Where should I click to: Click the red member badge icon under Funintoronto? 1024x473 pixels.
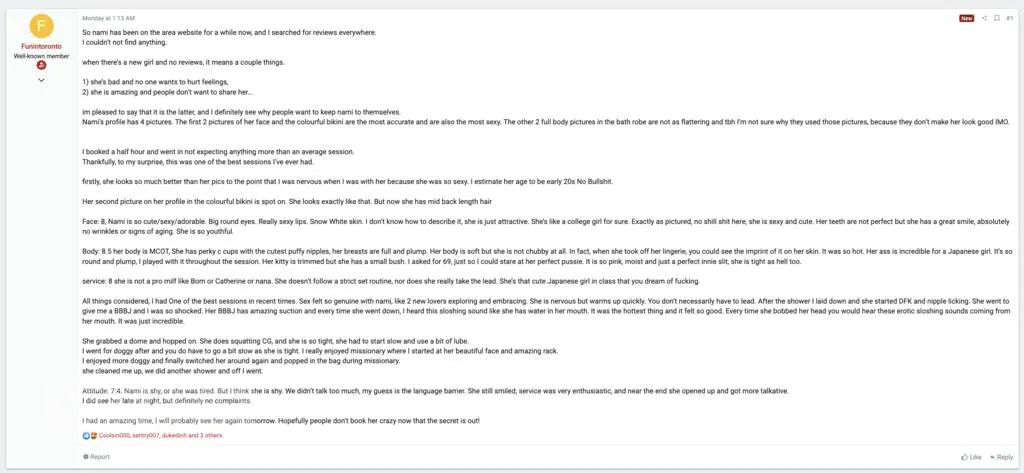coord(41,66)
